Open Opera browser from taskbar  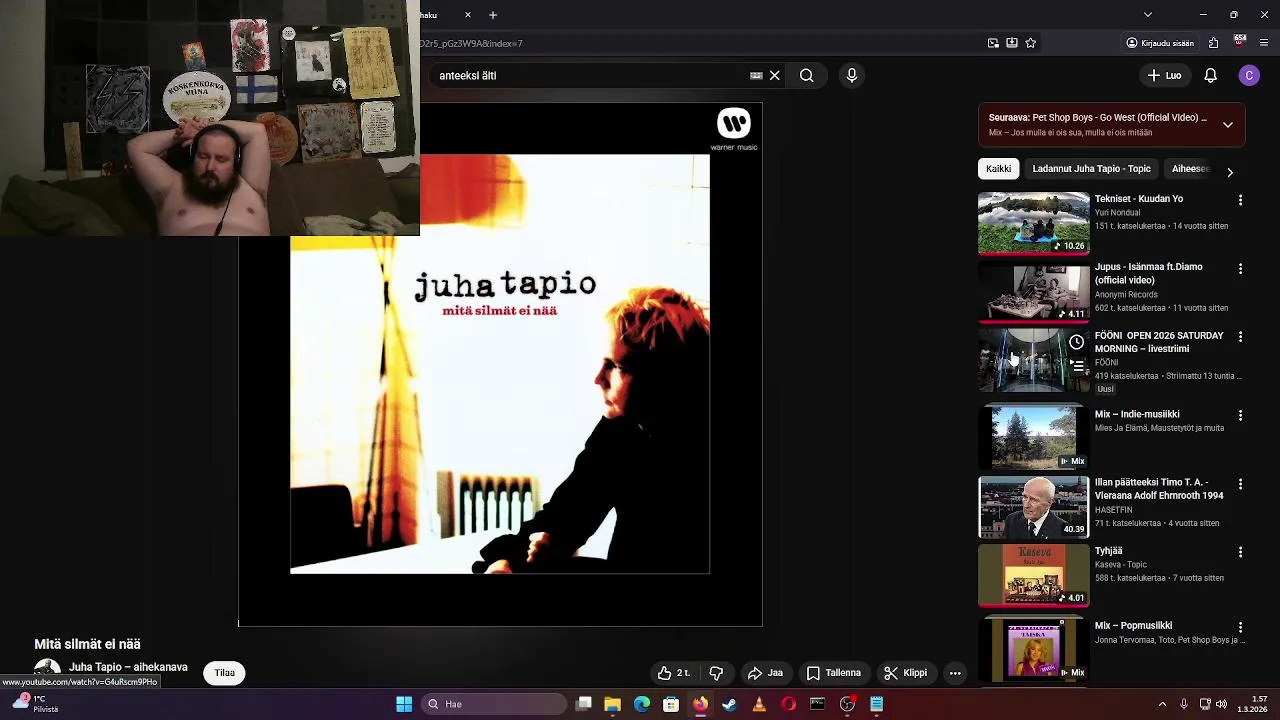click(788, 704)
